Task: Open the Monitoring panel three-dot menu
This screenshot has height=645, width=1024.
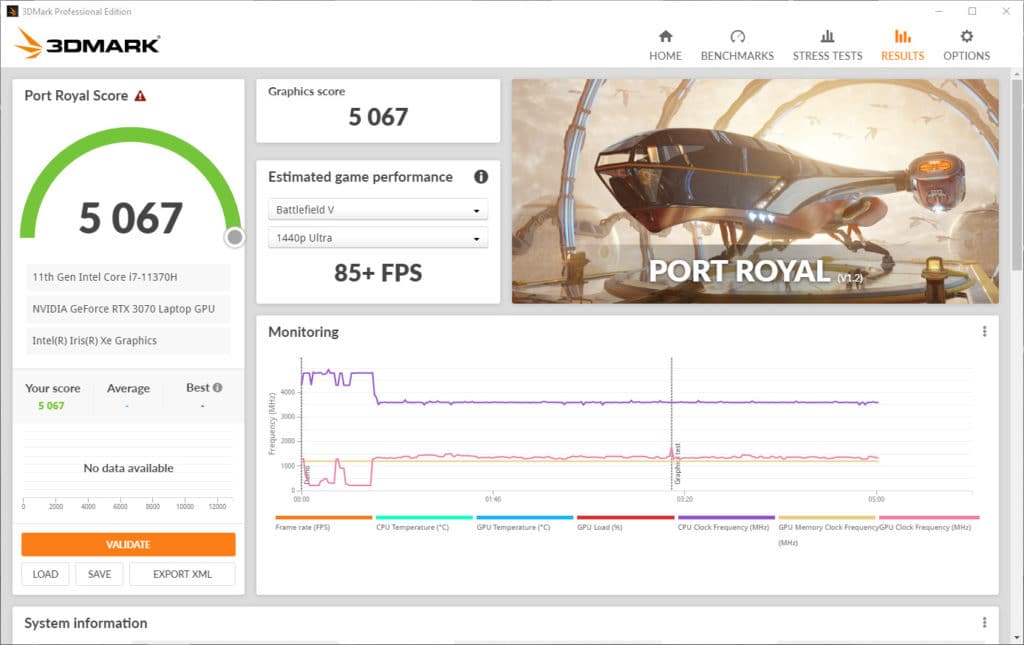Action: coord(984,332)
